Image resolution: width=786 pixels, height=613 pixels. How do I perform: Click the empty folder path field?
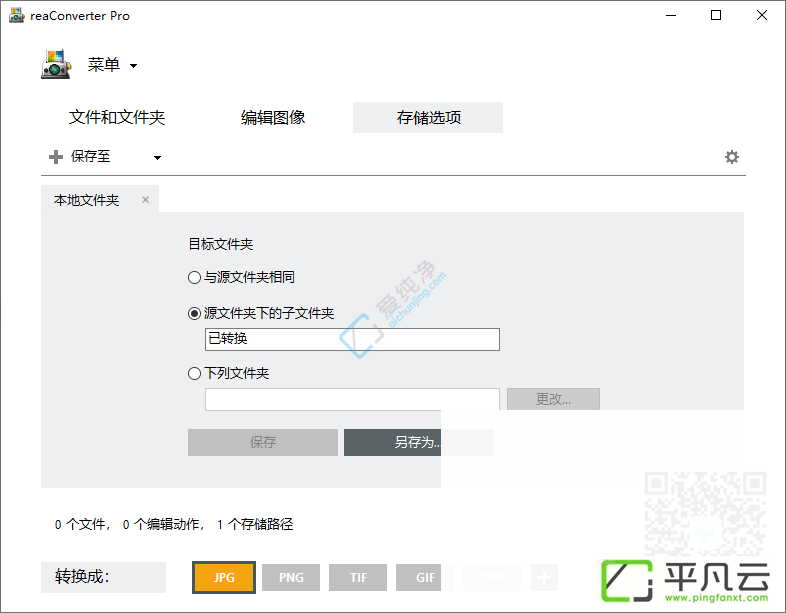coord(352,399)
